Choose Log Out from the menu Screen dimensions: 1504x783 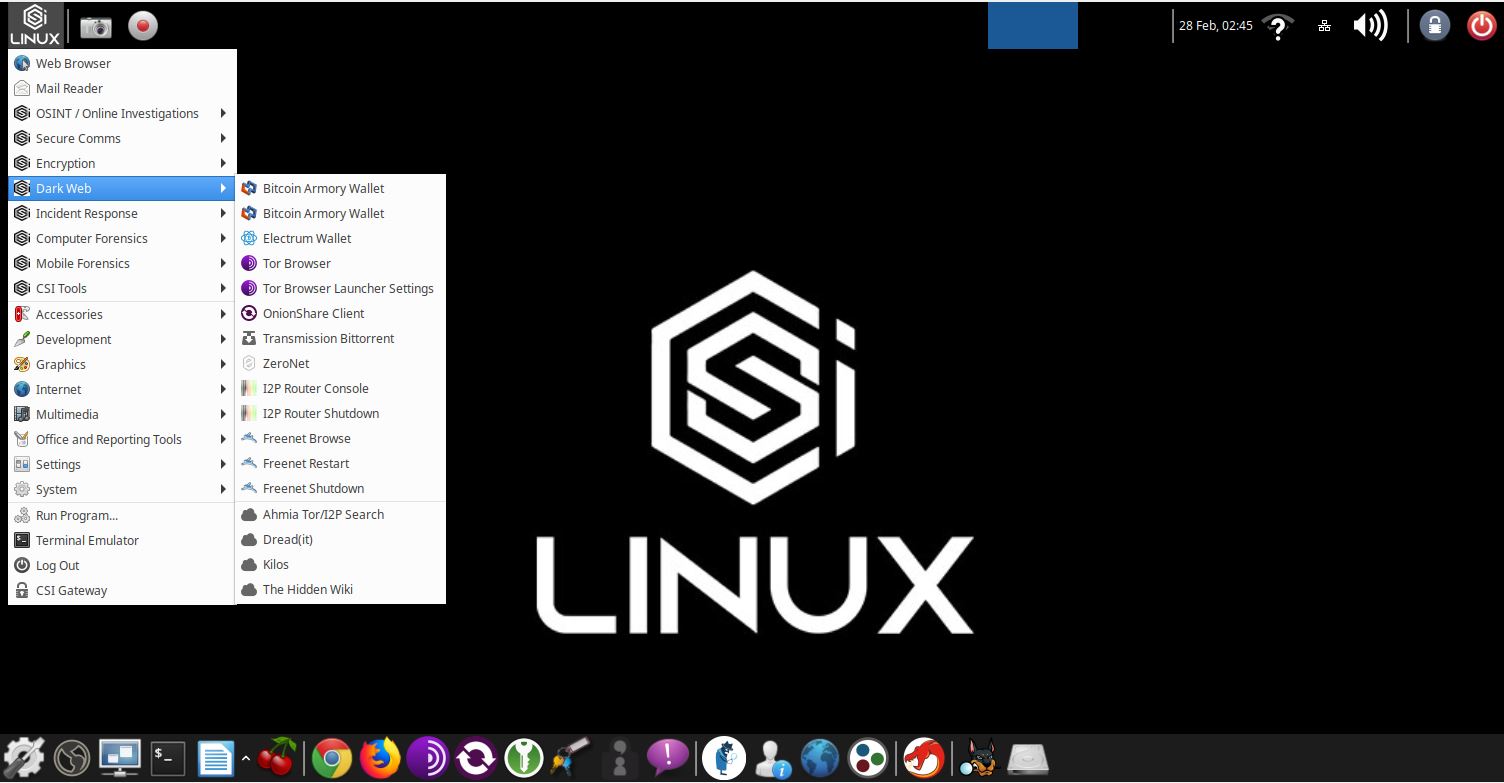[57, 565]
